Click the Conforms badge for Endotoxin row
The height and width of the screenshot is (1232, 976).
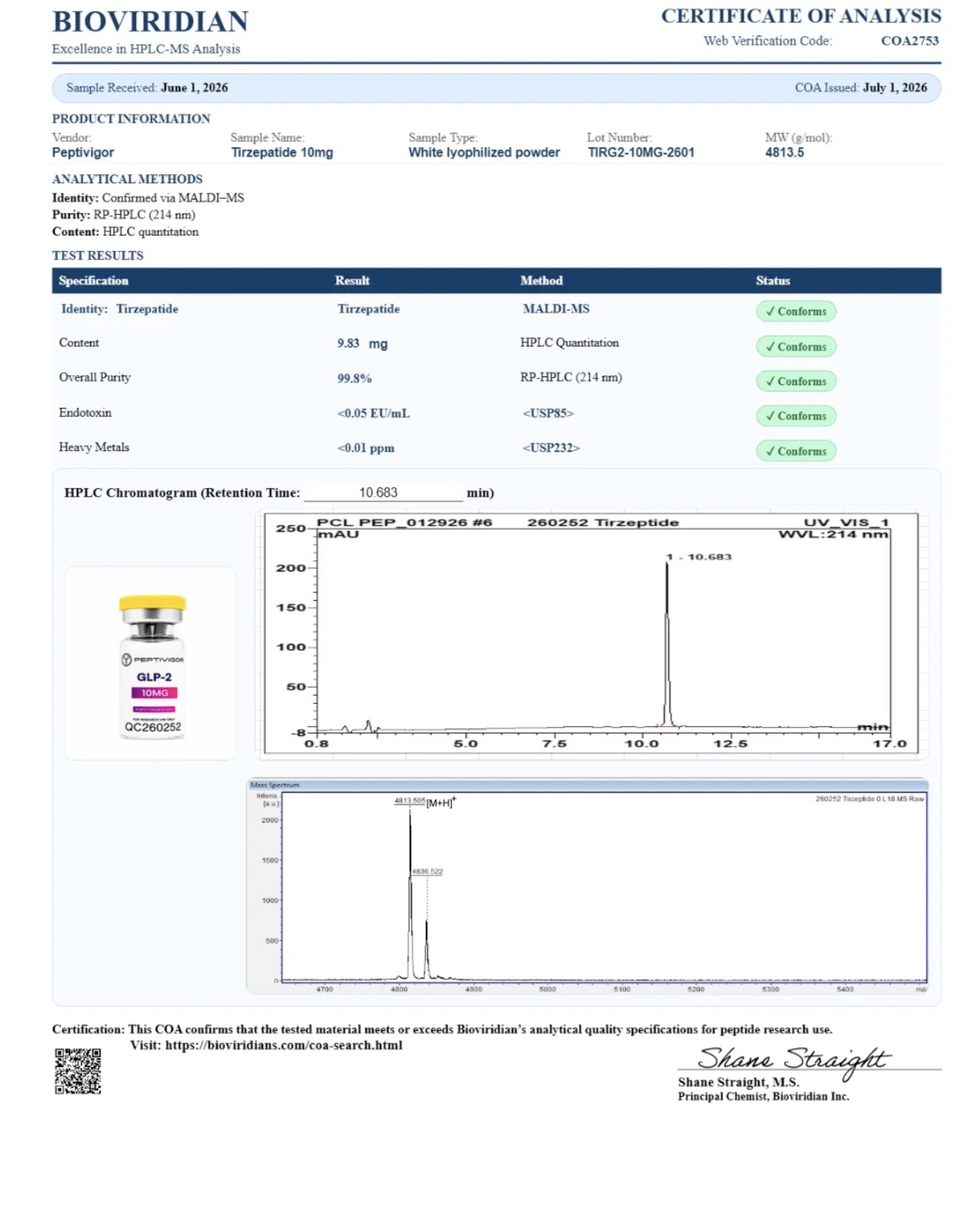[x=796, y=416]
